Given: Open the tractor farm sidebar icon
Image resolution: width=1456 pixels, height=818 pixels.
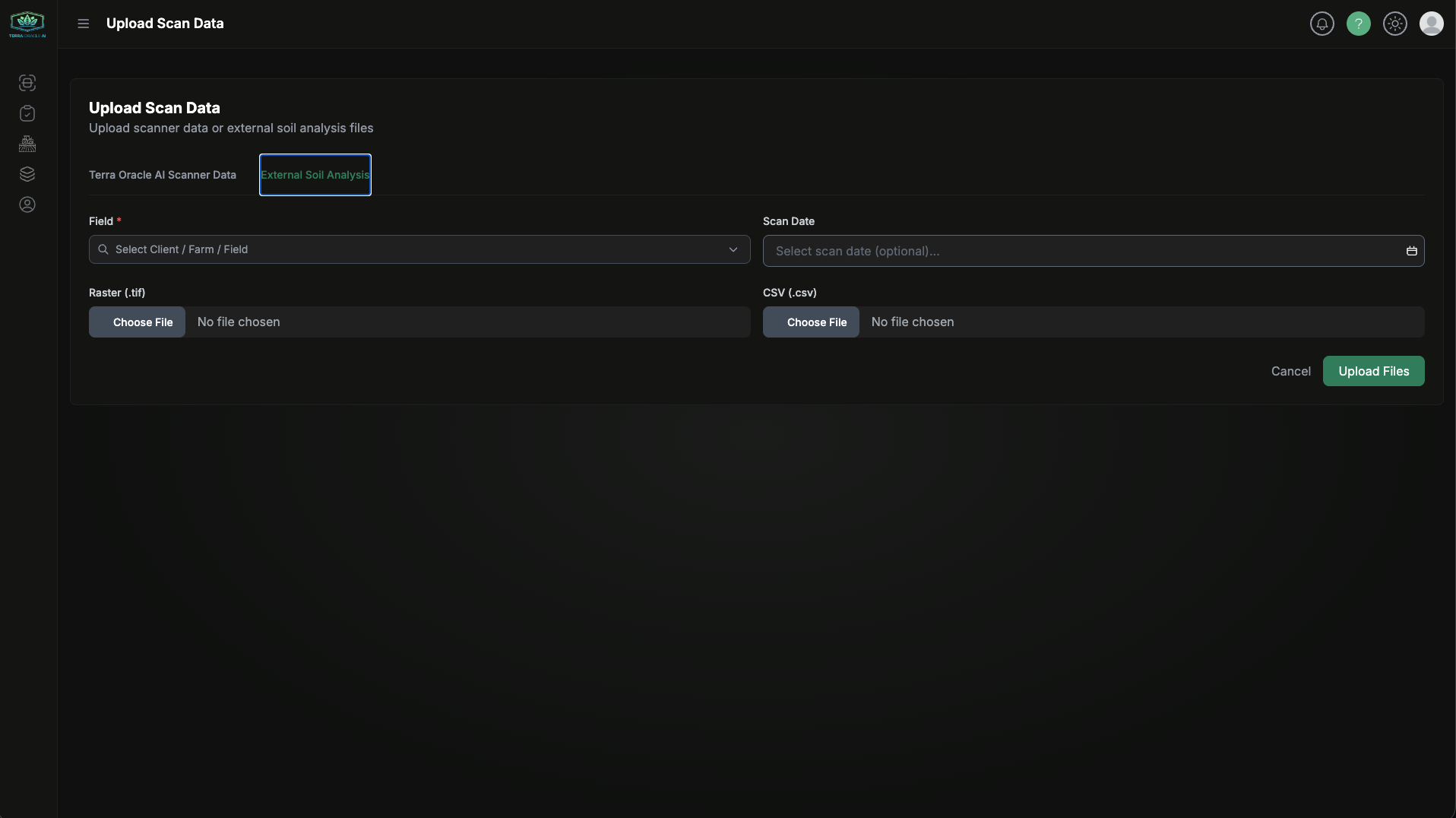Looking at the screenshot, I should (x=27, y=144).
